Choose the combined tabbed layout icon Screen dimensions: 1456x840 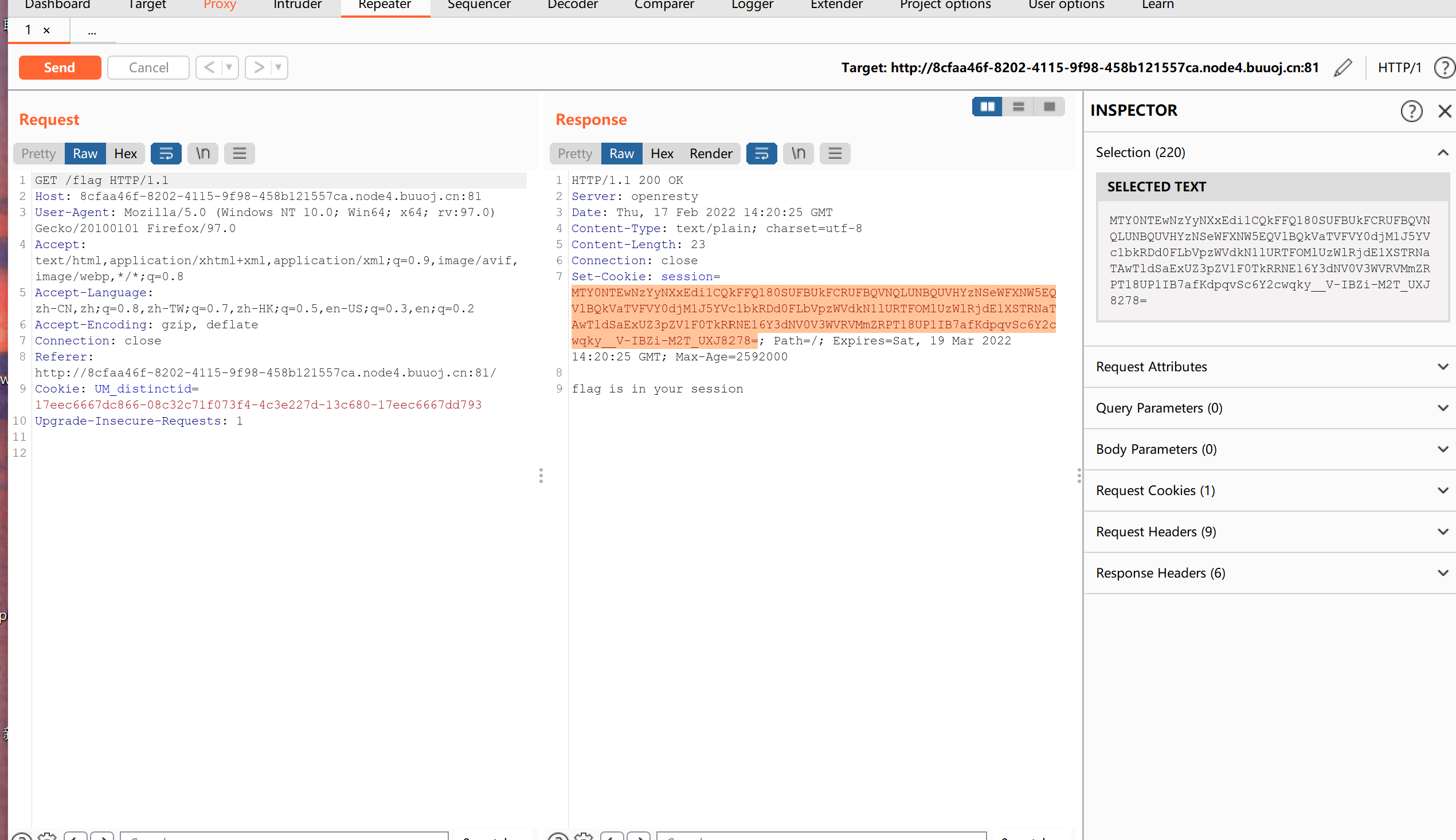(1050, 107)
